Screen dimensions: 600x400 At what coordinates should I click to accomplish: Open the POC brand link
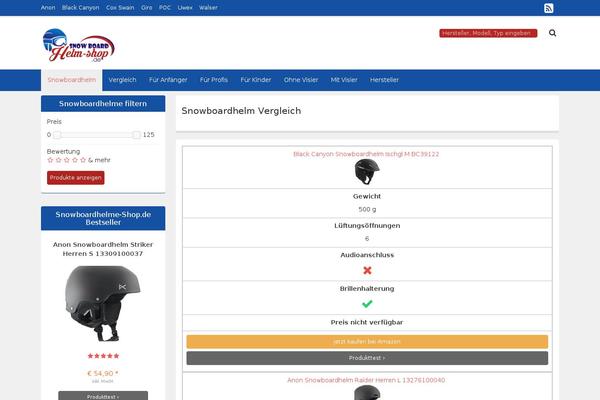165,7
